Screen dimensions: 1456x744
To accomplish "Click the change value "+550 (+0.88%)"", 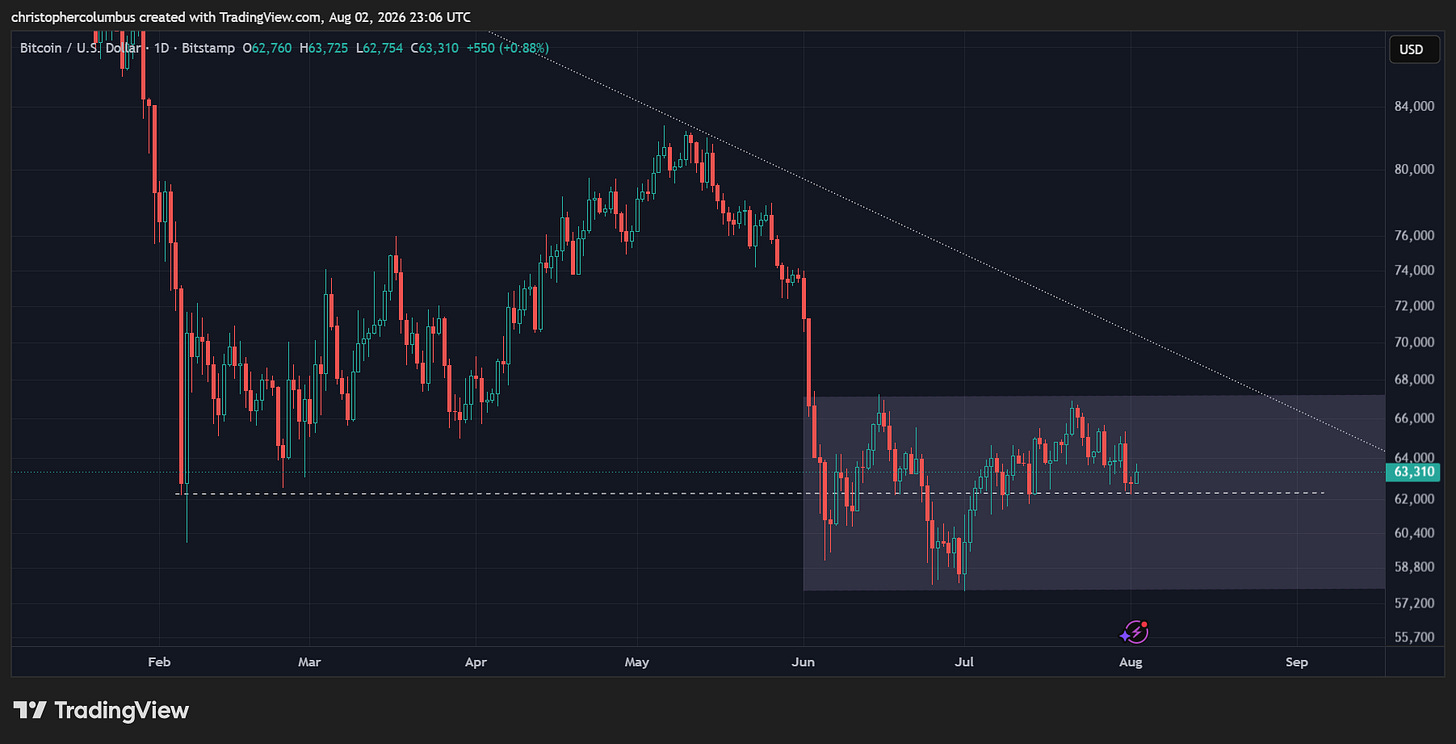I will pyautogui.click(x=506, y=48).
